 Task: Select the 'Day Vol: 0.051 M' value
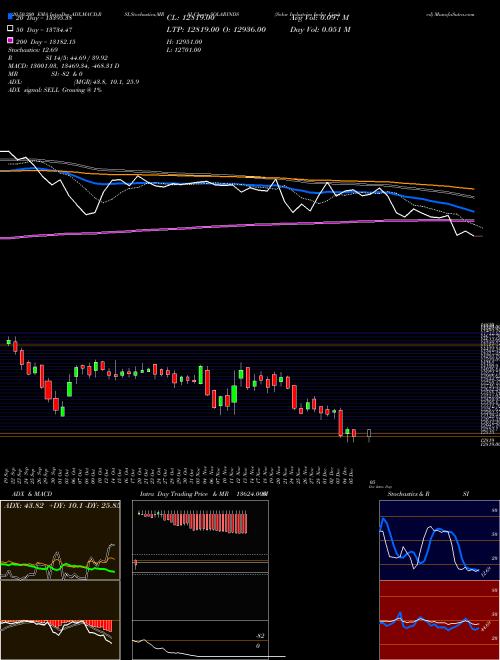point(320,29)
